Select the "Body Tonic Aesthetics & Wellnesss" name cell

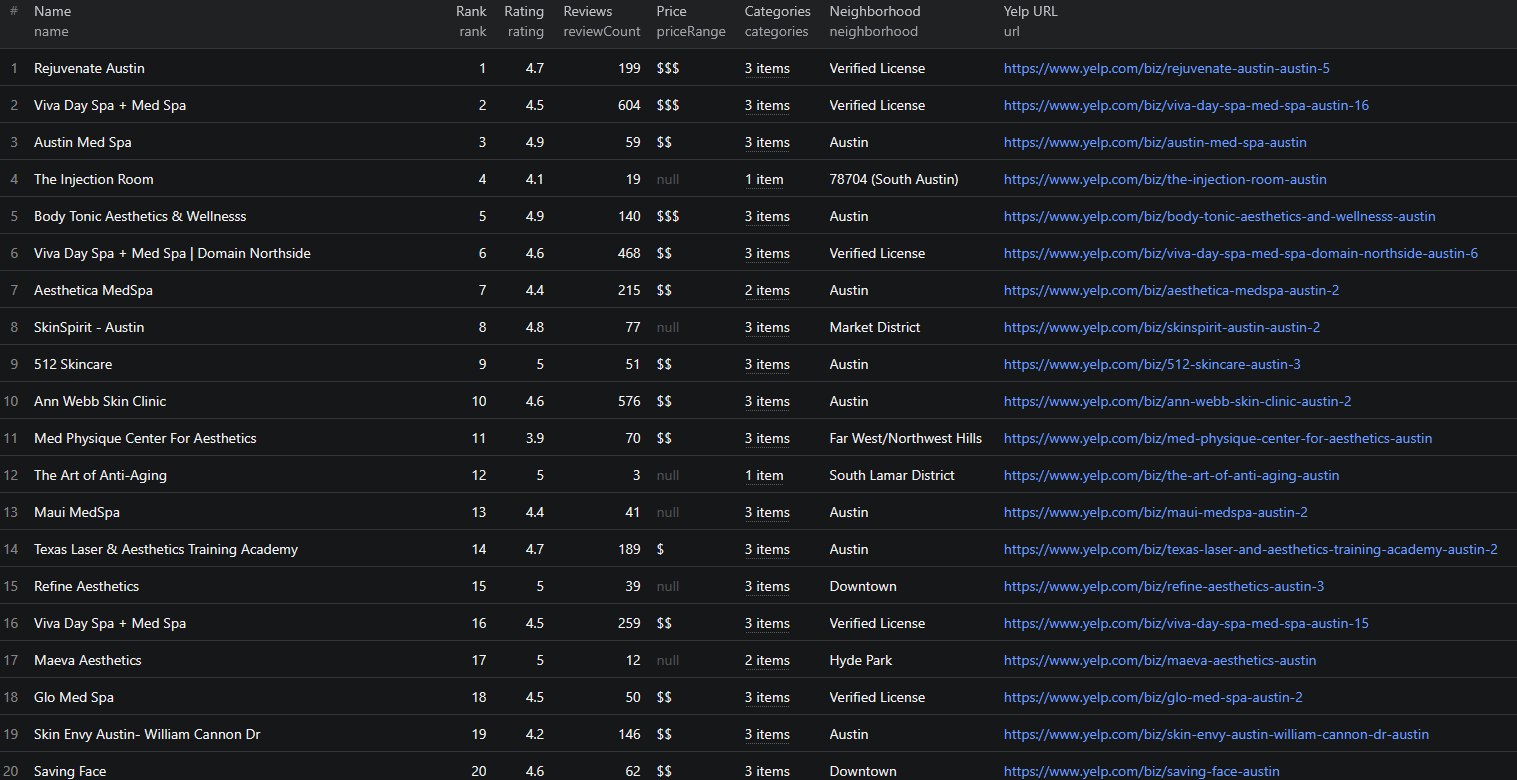[140, 216]
